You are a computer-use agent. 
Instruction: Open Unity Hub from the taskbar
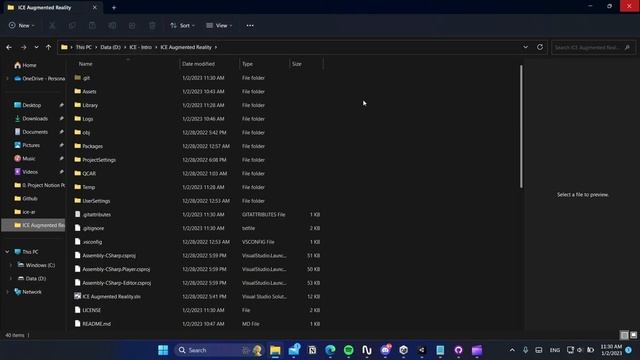[x=404, y=350]
